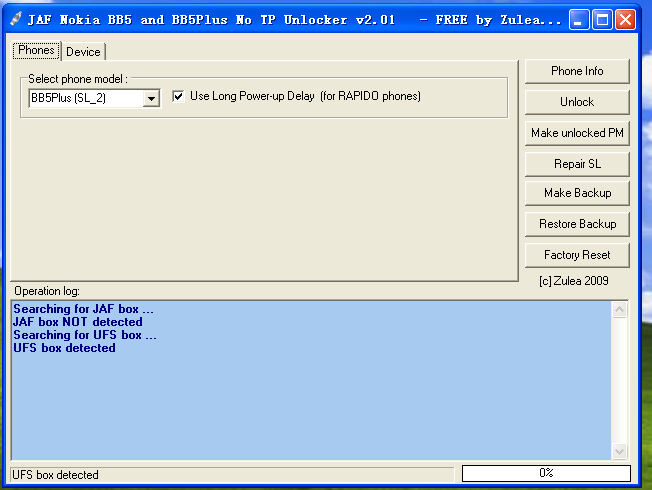
Task: Click Make unlocked PM button
Action: (x=577, y=133)
